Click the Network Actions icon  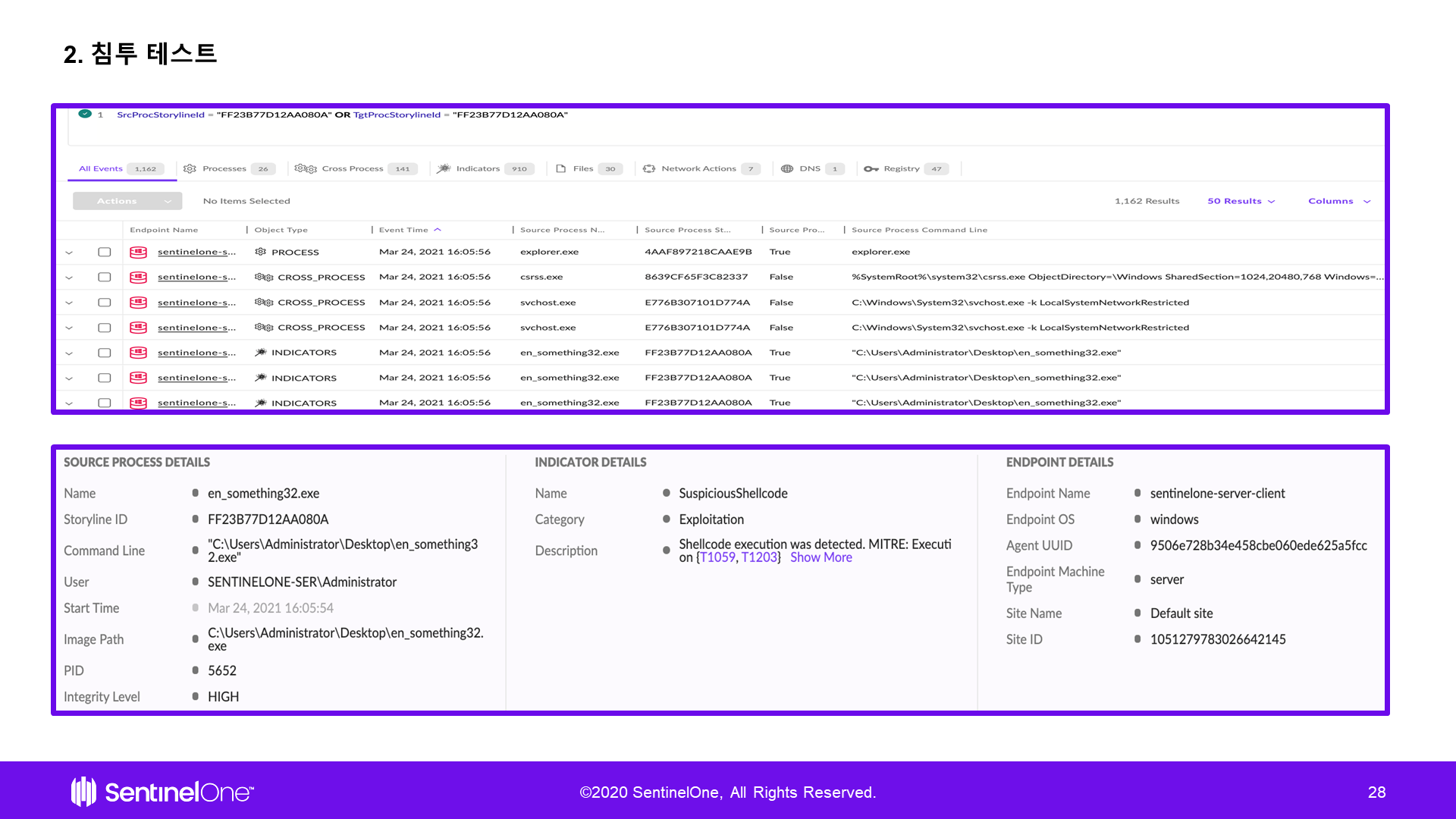click(649, 168)
